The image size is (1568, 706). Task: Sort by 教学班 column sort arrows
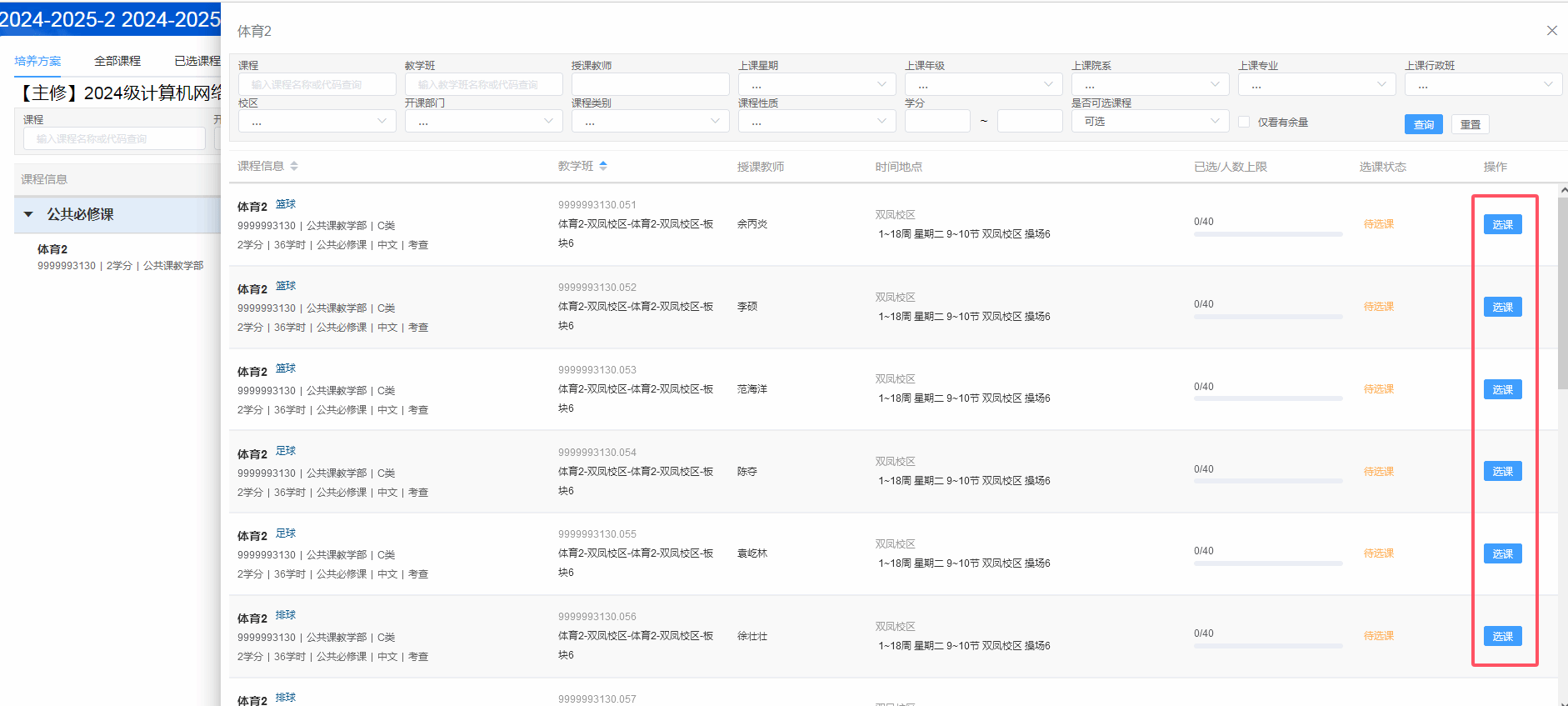tap(603, 166)
